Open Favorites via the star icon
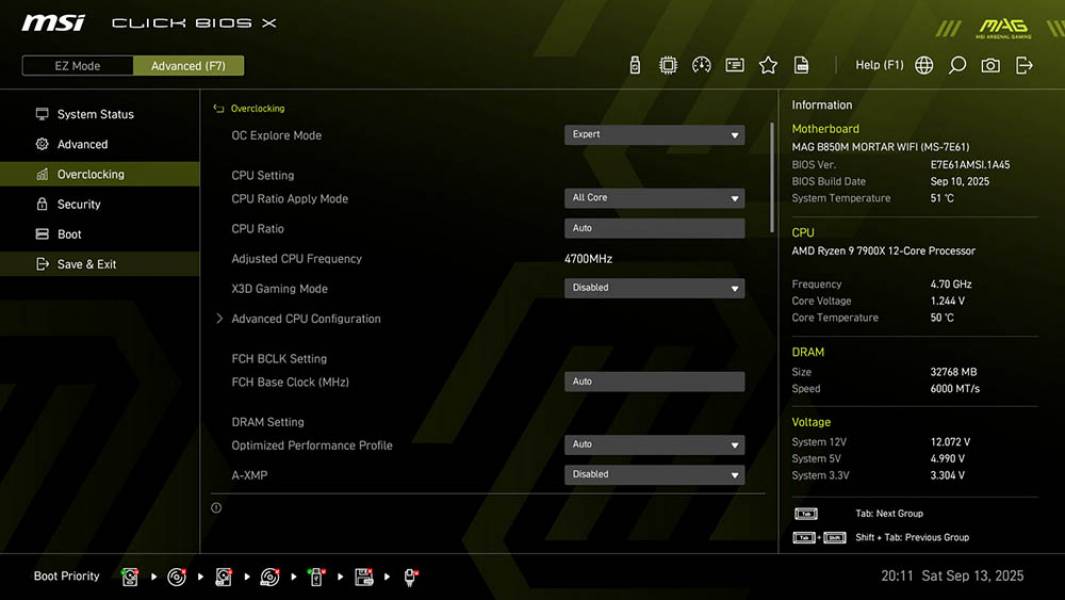This screenshot has height=600, width=1065. [x=768, y=64]
